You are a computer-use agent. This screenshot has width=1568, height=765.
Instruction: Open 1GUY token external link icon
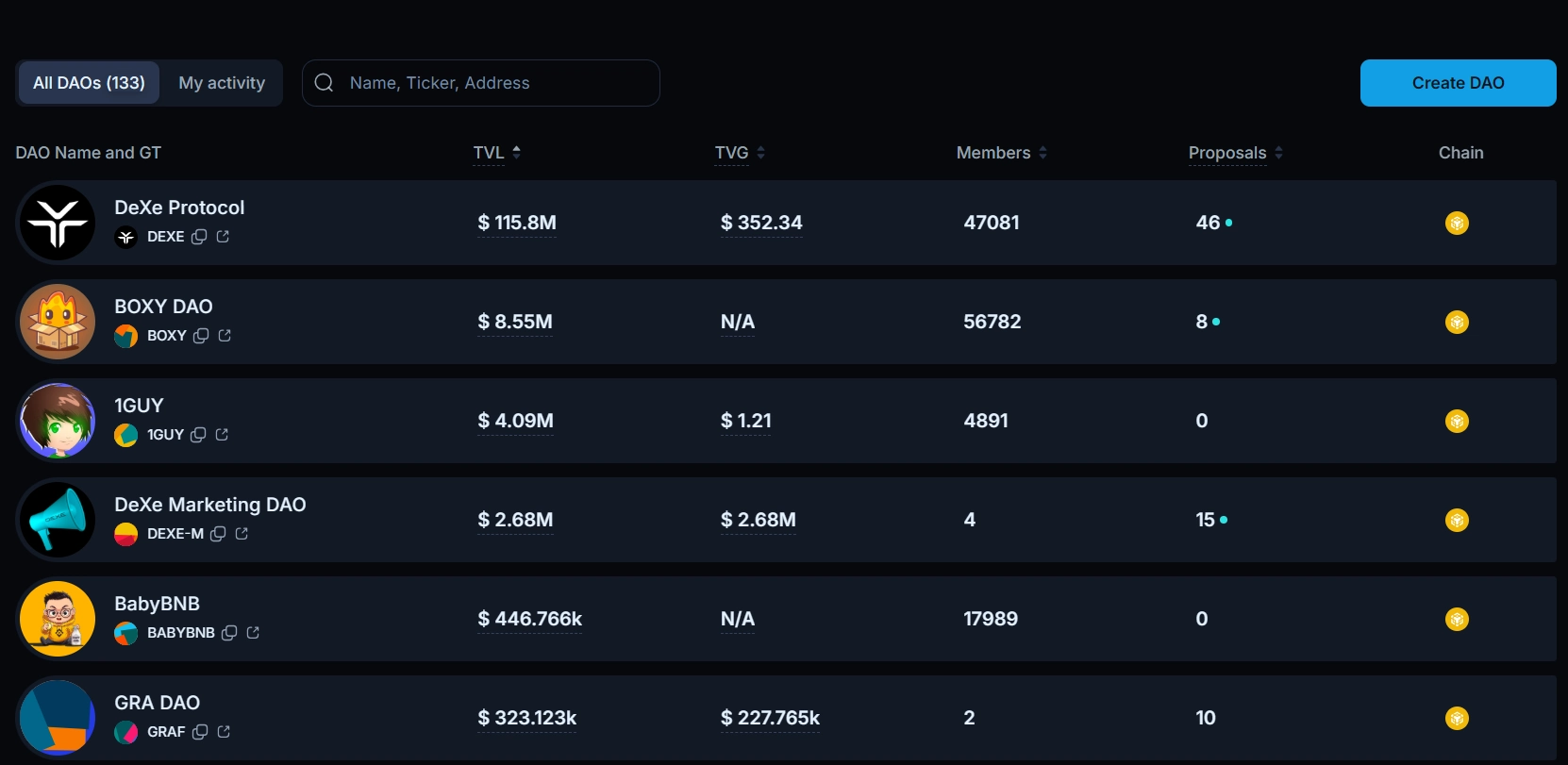click(x=222, y=435)
